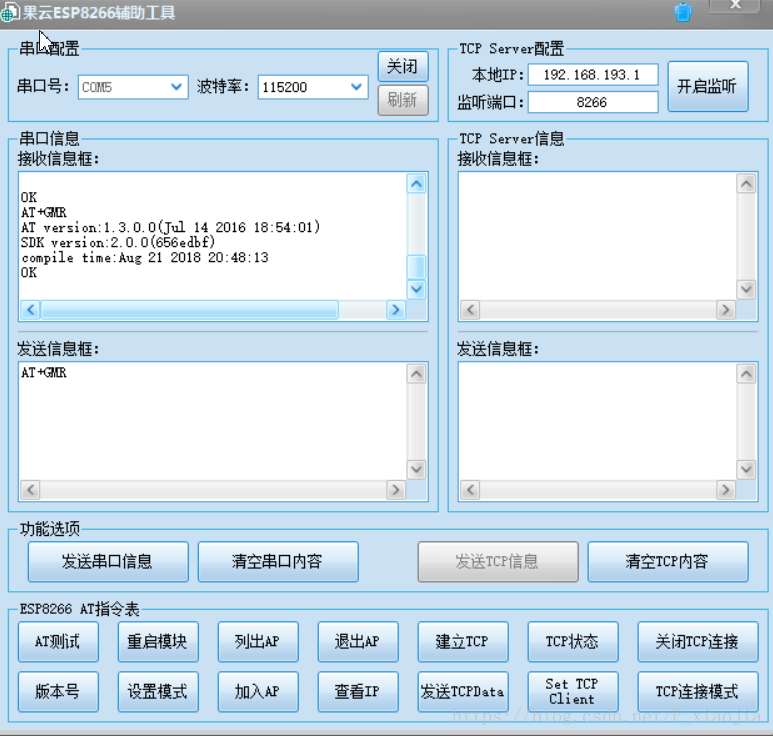Click down arrow in TCP receive box scrollbar
Image resolution: width=773 pixels, height=736 pixels.
pyautogui.click(x=746, y=289)
